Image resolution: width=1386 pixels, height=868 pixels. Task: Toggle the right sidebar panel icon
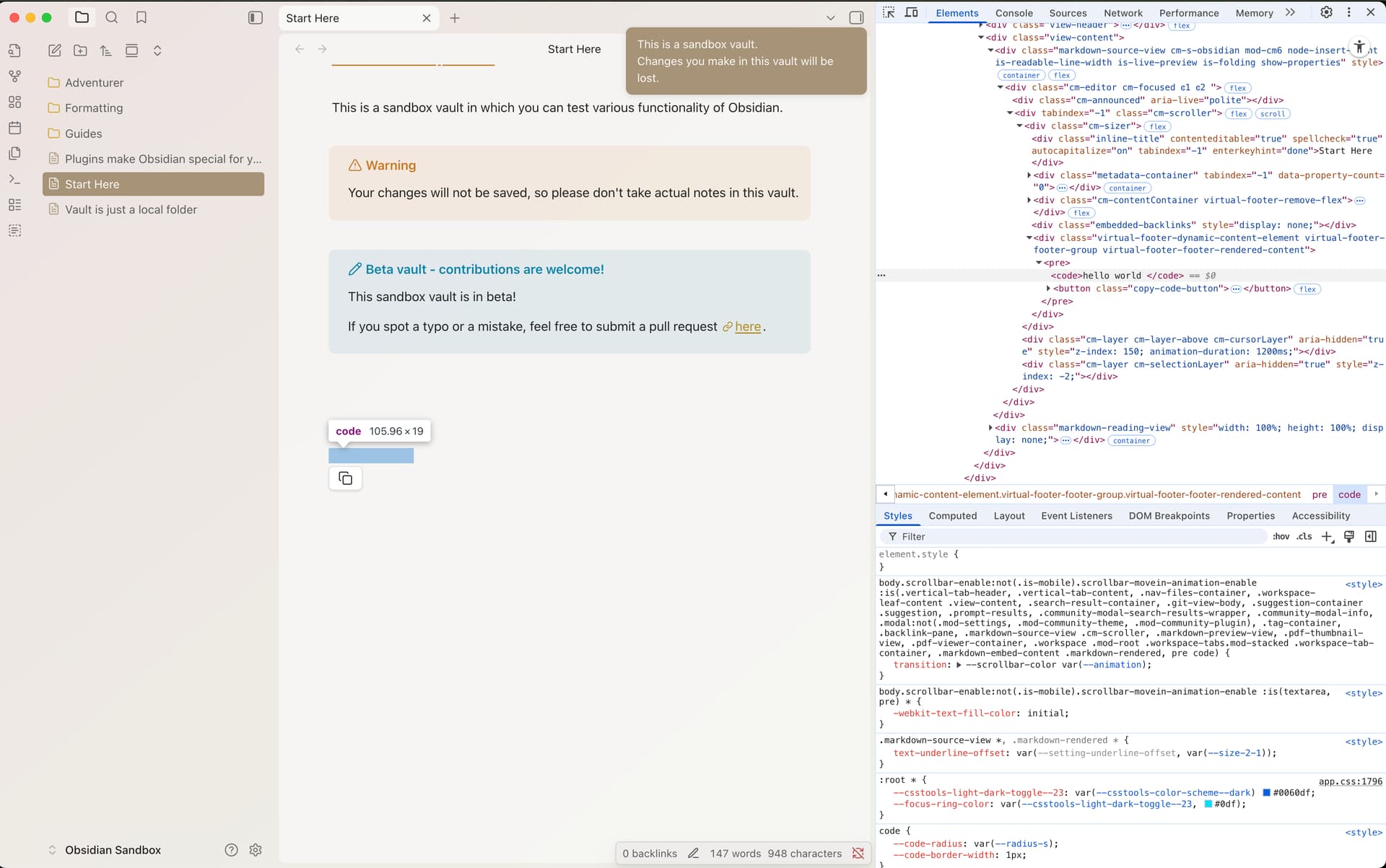856,18
